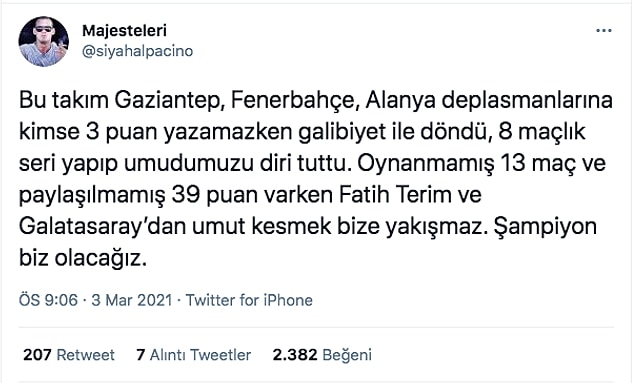The image size is (635, 383).
Task: Click the 3 Mar 2021 date
Action: point(132,300)
